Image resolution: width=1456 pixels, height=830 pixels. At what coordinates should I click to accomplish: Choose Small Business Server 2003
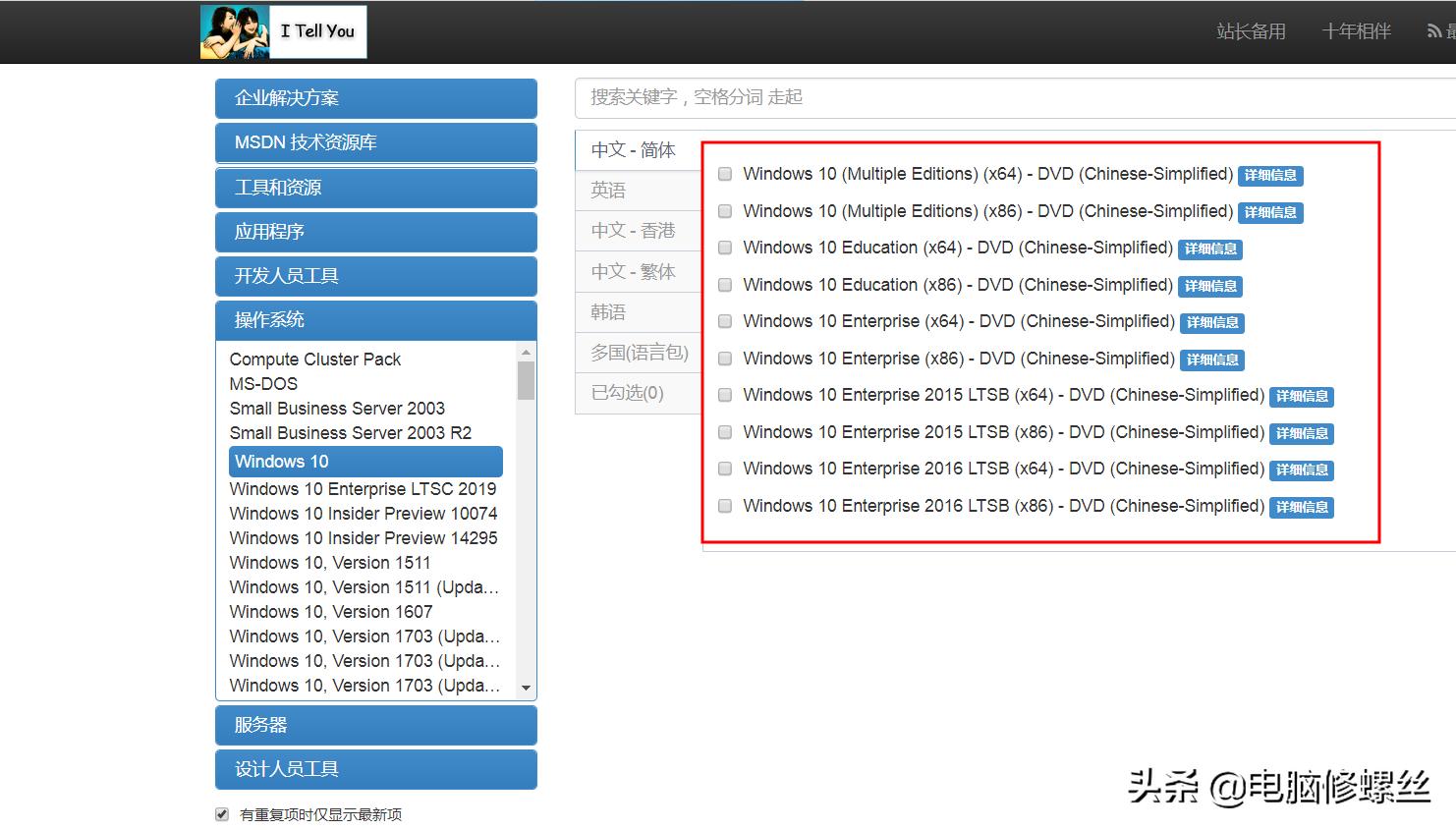click(337, 409)
